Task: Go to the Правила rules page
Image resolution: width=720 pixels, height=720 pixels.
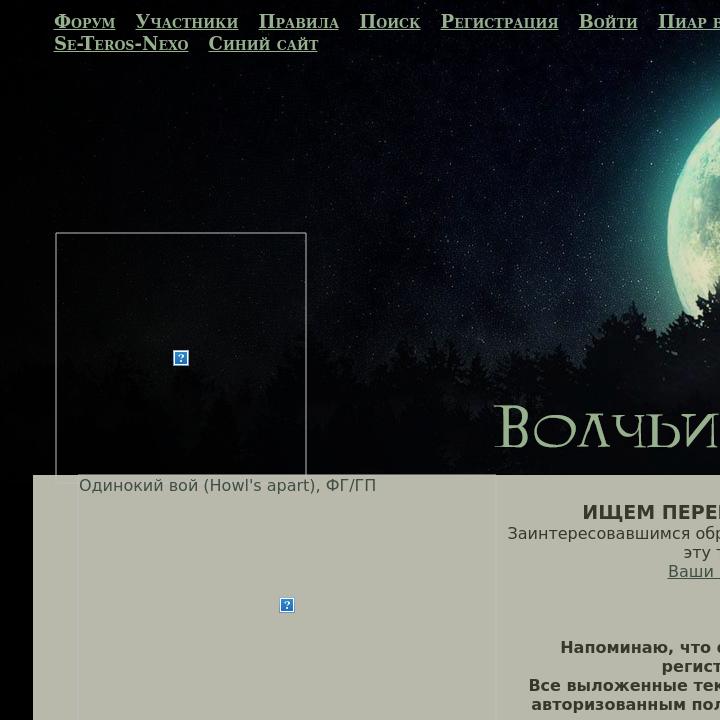Action: coord(298,22)
